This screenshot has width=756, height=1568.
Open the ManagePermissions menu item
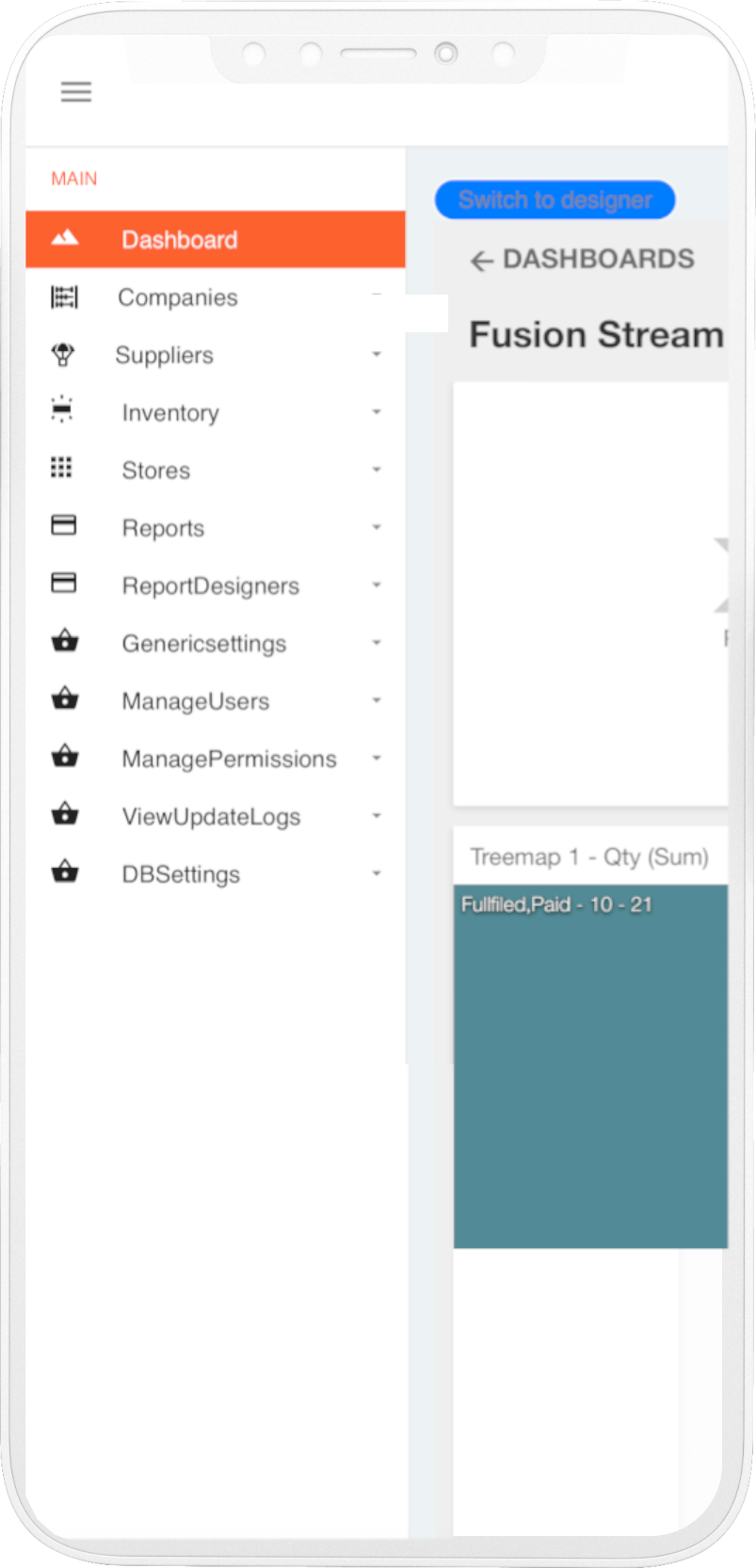(x=229, y=759)
